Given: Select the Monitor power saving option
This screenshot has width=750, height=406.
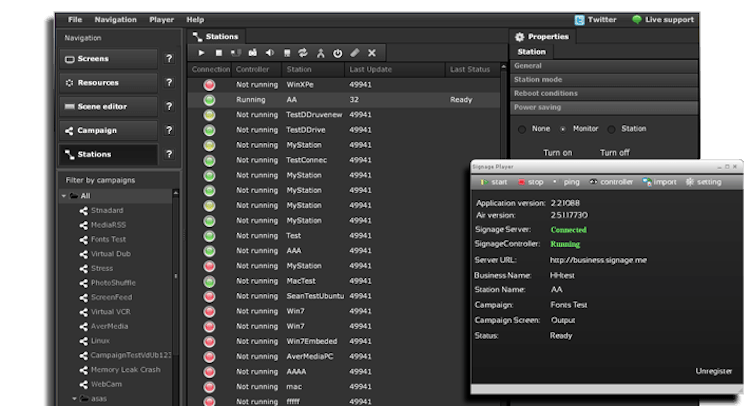Looking at the screenshot, I should (x=563, y=129).
